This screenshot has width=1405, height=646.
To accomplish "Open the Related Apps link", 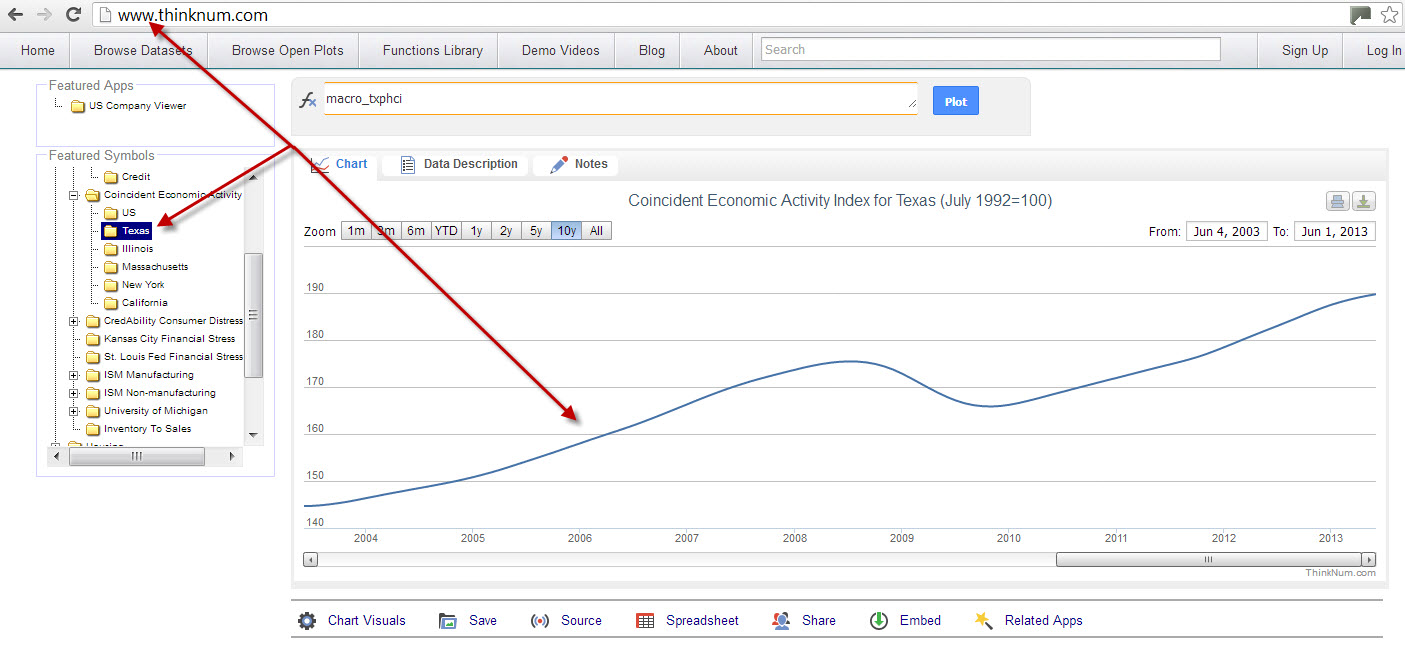I will 1043,621.
